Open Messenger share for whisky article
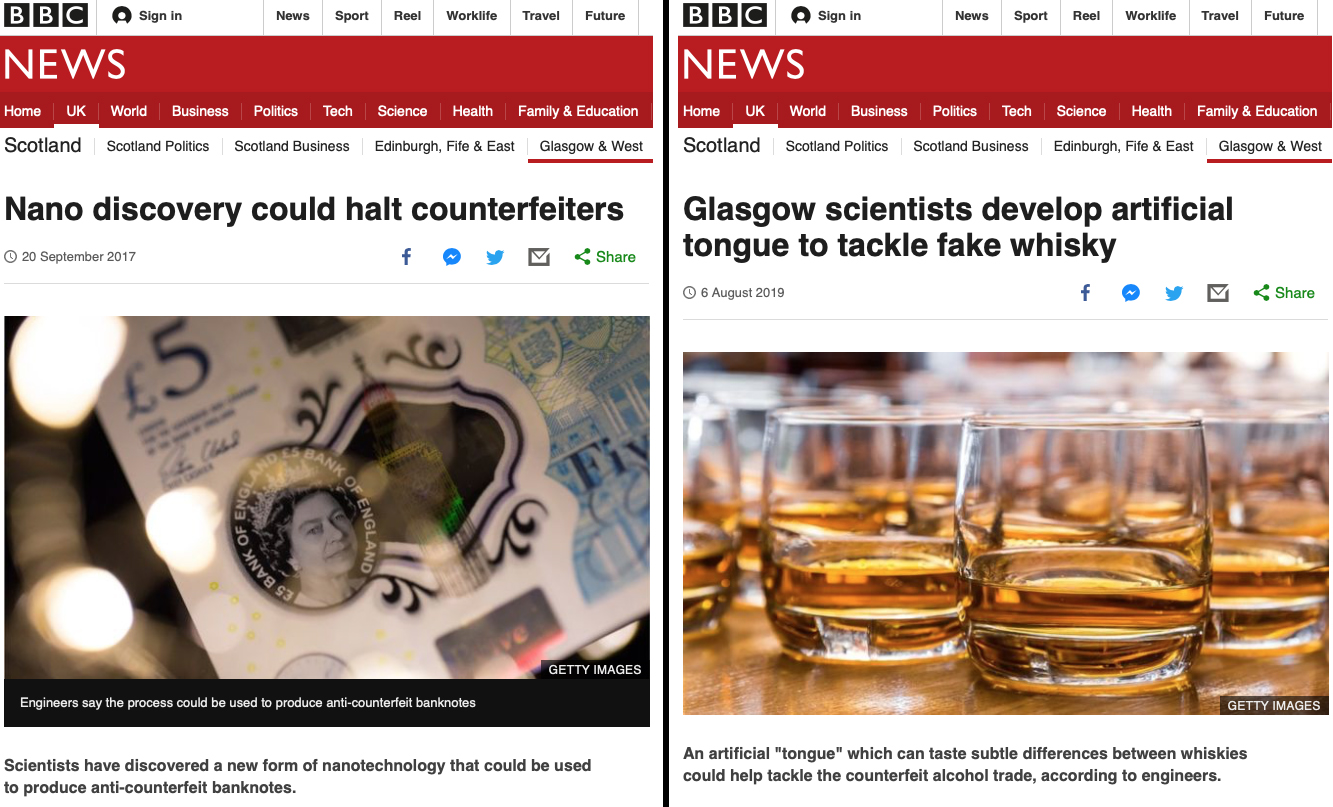This screenshot has height=807, width=1333. click(1131, 293)
